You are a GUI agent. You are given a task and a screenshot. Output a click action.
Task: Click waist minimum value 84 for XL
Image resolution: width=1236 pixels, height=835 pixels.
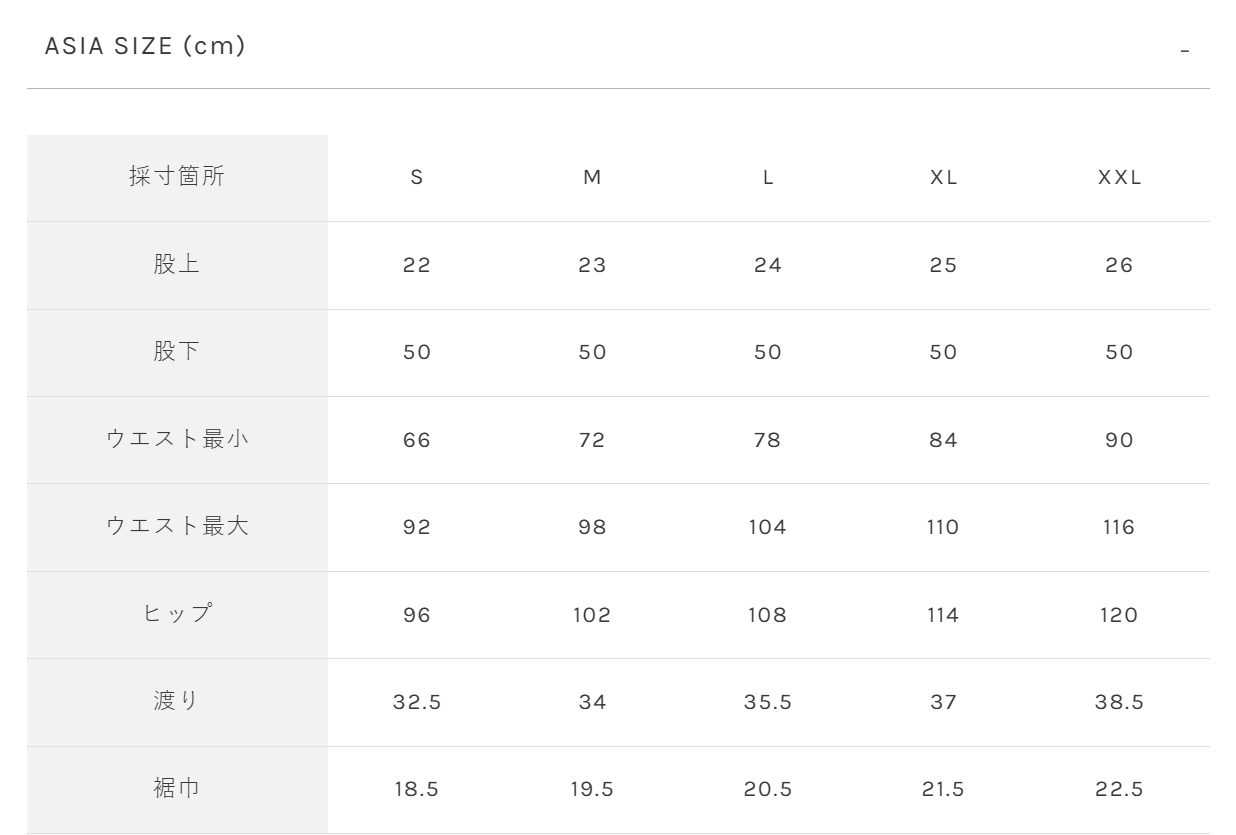(x=943, y=440)
